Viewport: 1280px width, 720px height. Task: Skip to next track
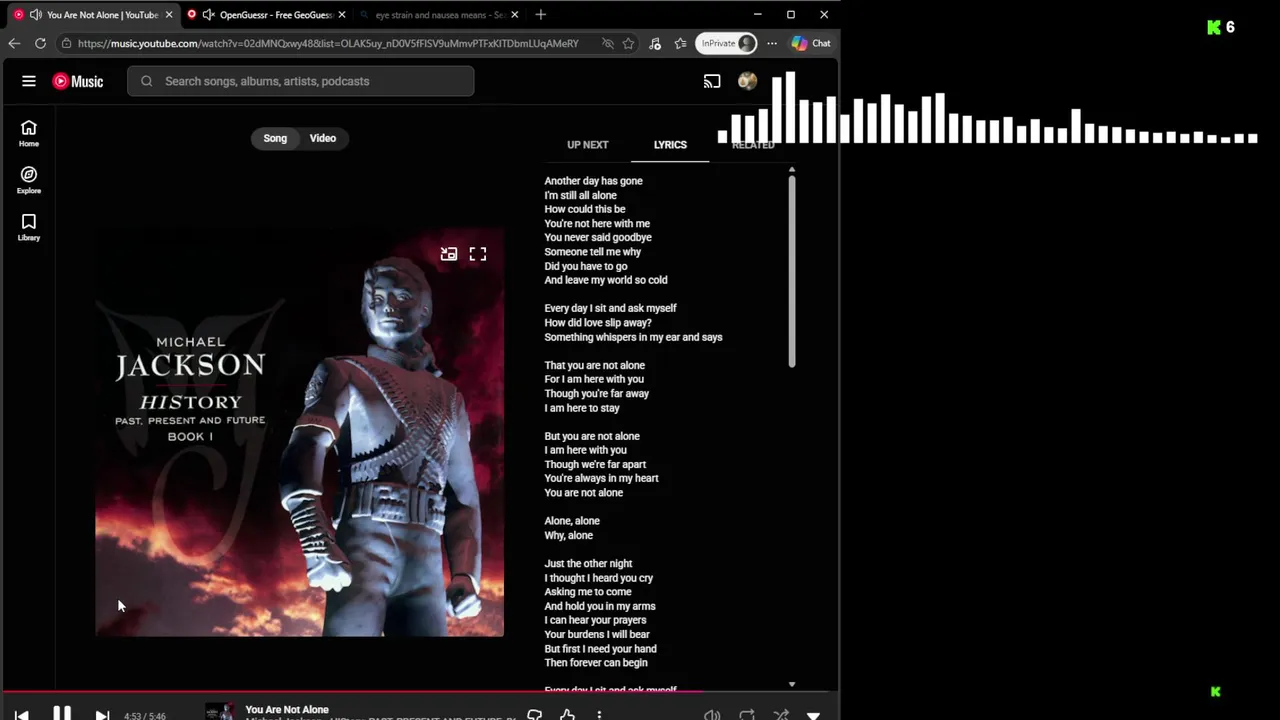pyautogui.click(x=102, y=715)
